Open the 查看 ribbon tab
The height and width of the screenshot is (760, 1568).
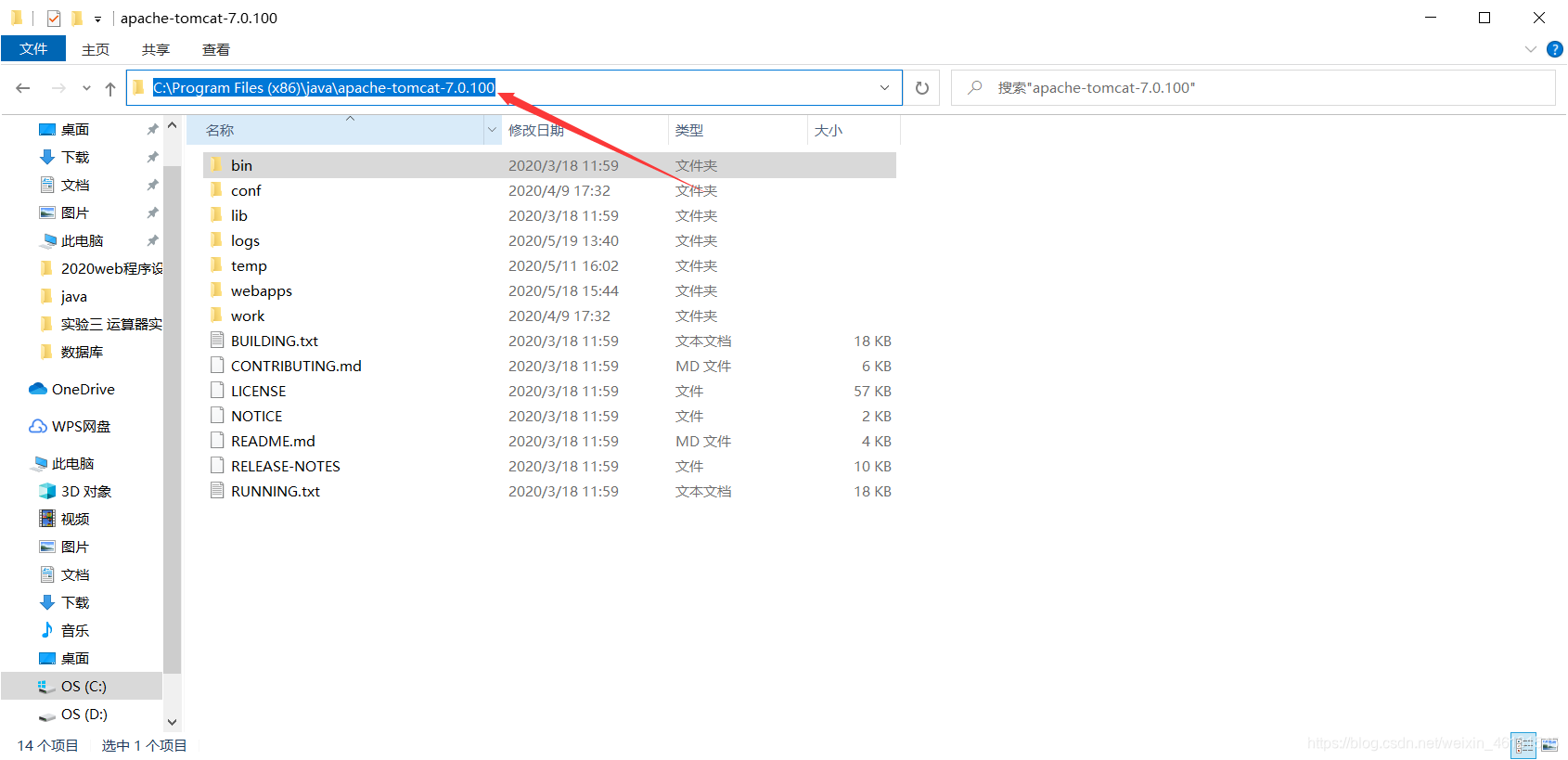point(216,49)
